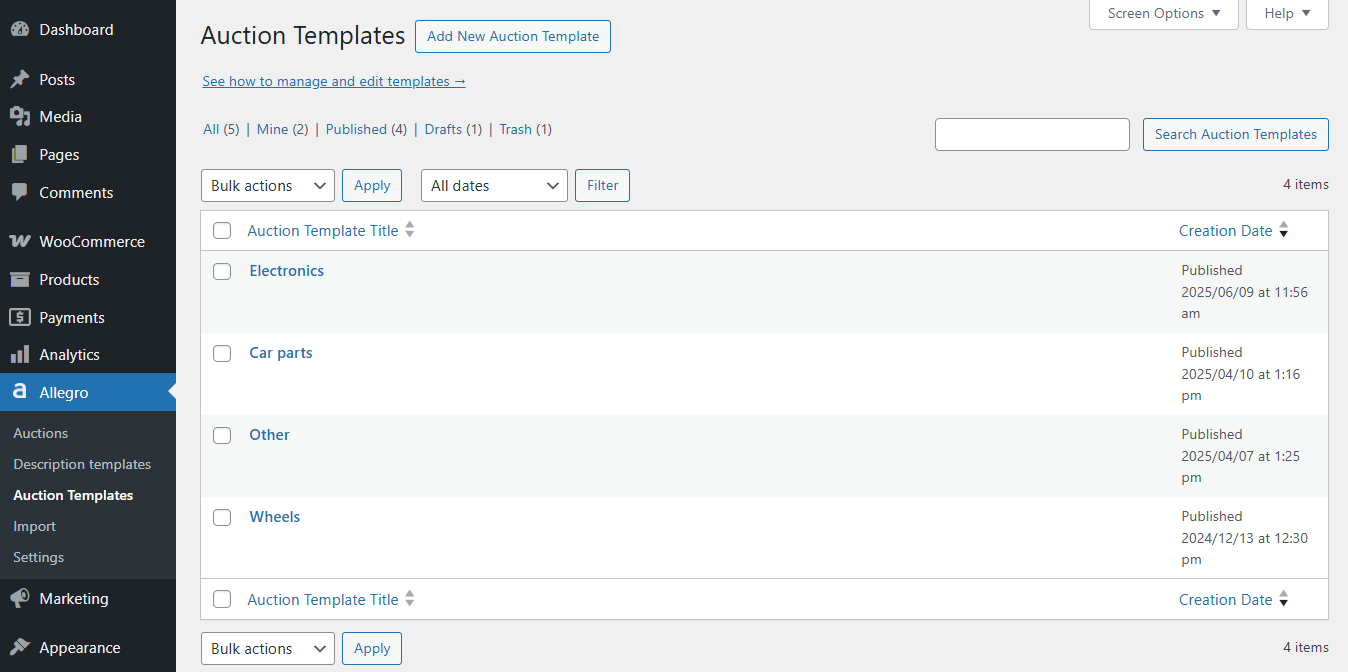The image size is (1348, 672).
Task: Check the Electronics template checkbox
Action: point(222,271)
